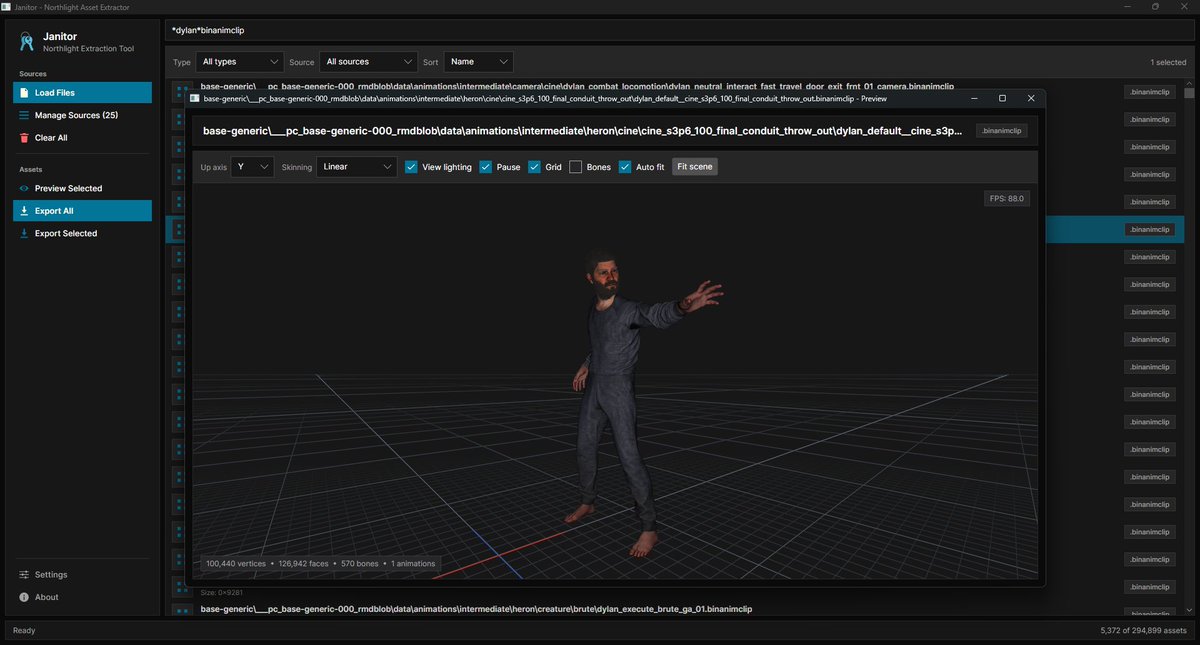Click the Preview Selected eye icon

click(x=24, y=188)
